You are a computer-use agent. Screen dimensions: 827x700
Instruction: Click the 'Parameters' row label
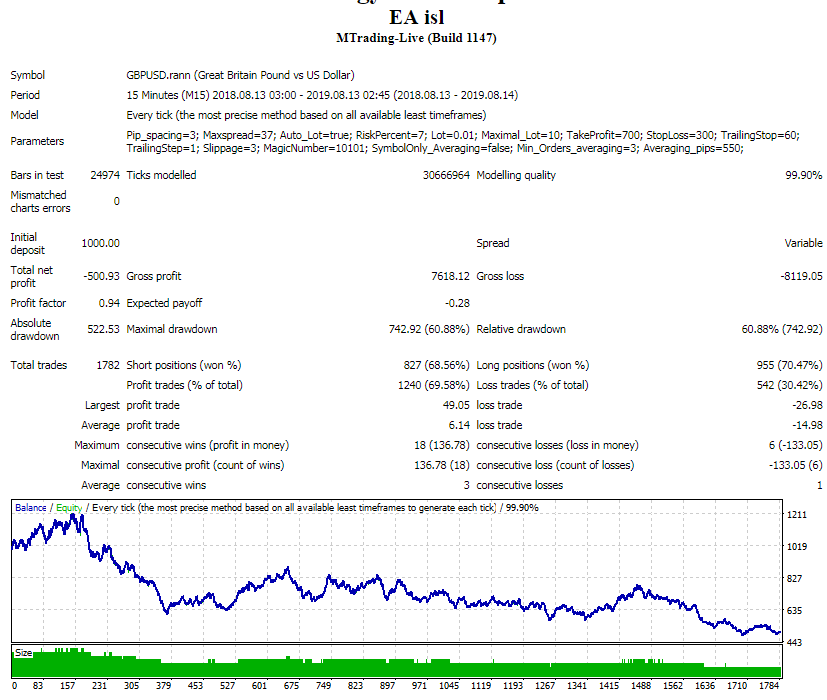(37, 141)
